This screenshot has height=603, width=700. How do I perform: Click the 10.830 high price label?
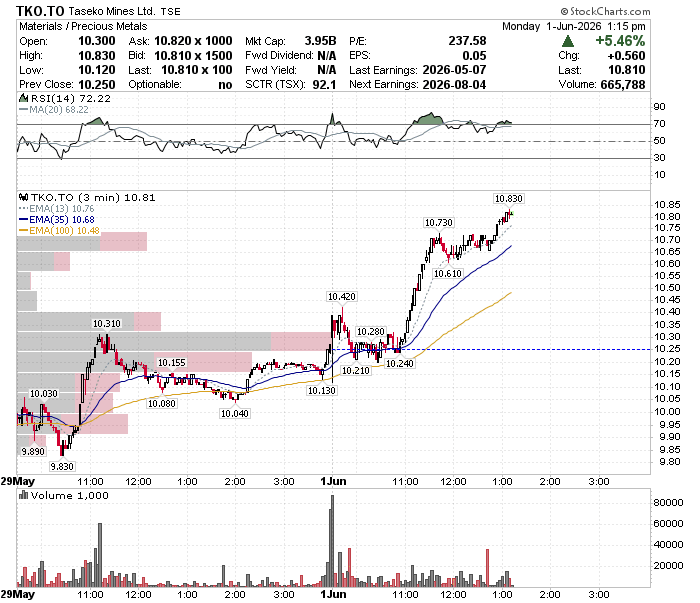click(x=508, y=199)
